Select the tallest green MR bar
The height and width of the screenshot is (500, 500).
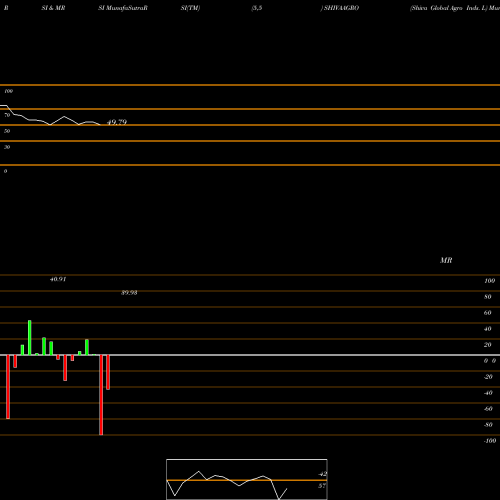click(30, 338)
